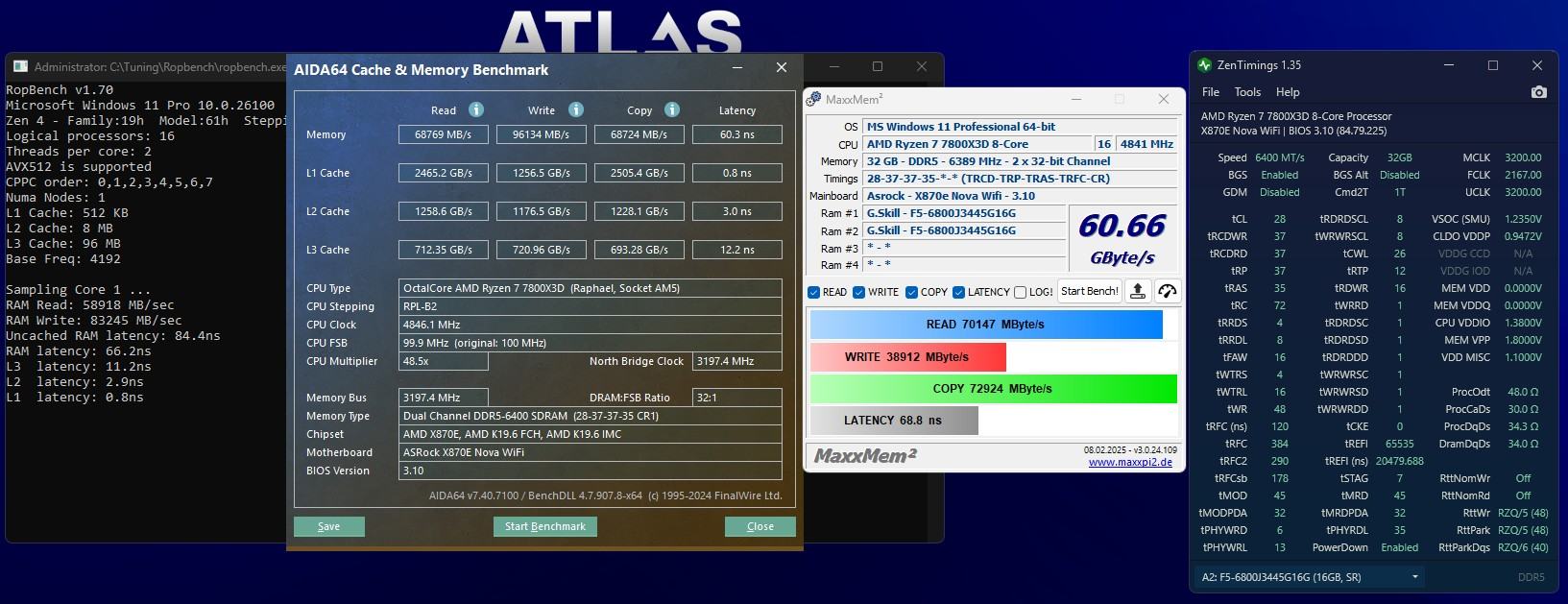Click Start Bench! in MaxxMem
This screenshot has height=604, width=1568.
1090,291
